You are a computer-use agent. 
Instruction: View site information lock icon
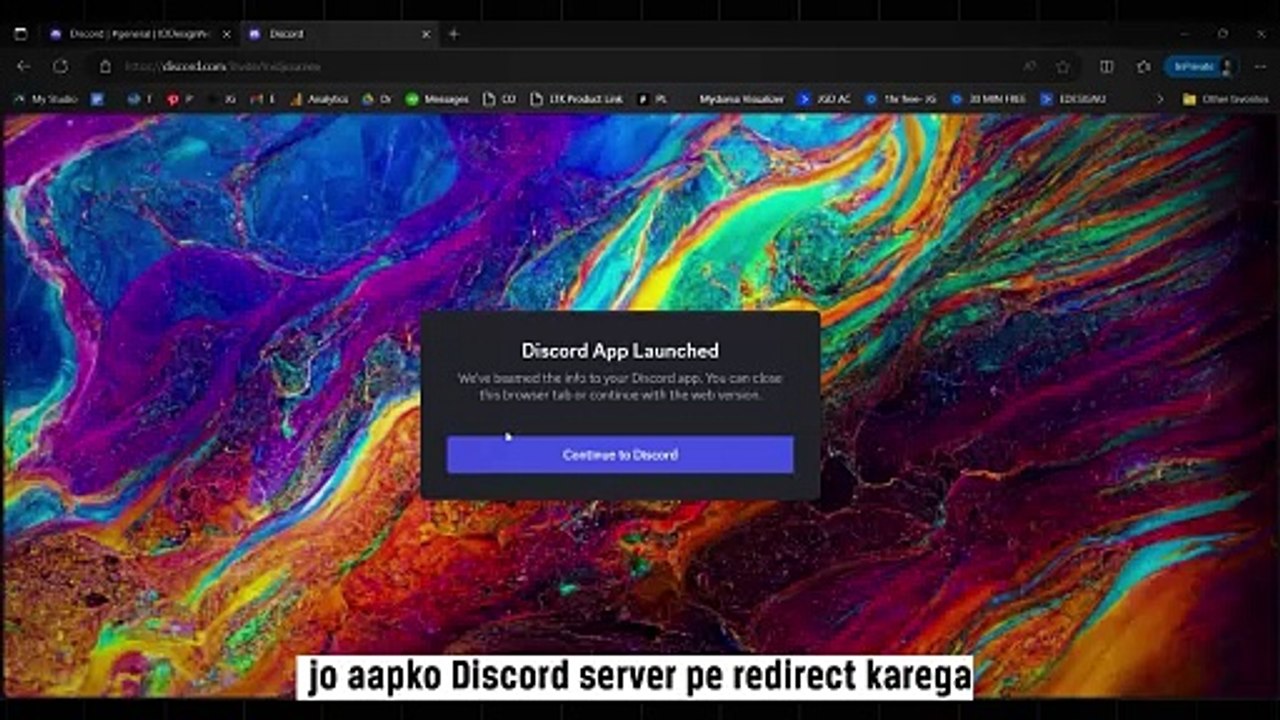click(105, 67)
